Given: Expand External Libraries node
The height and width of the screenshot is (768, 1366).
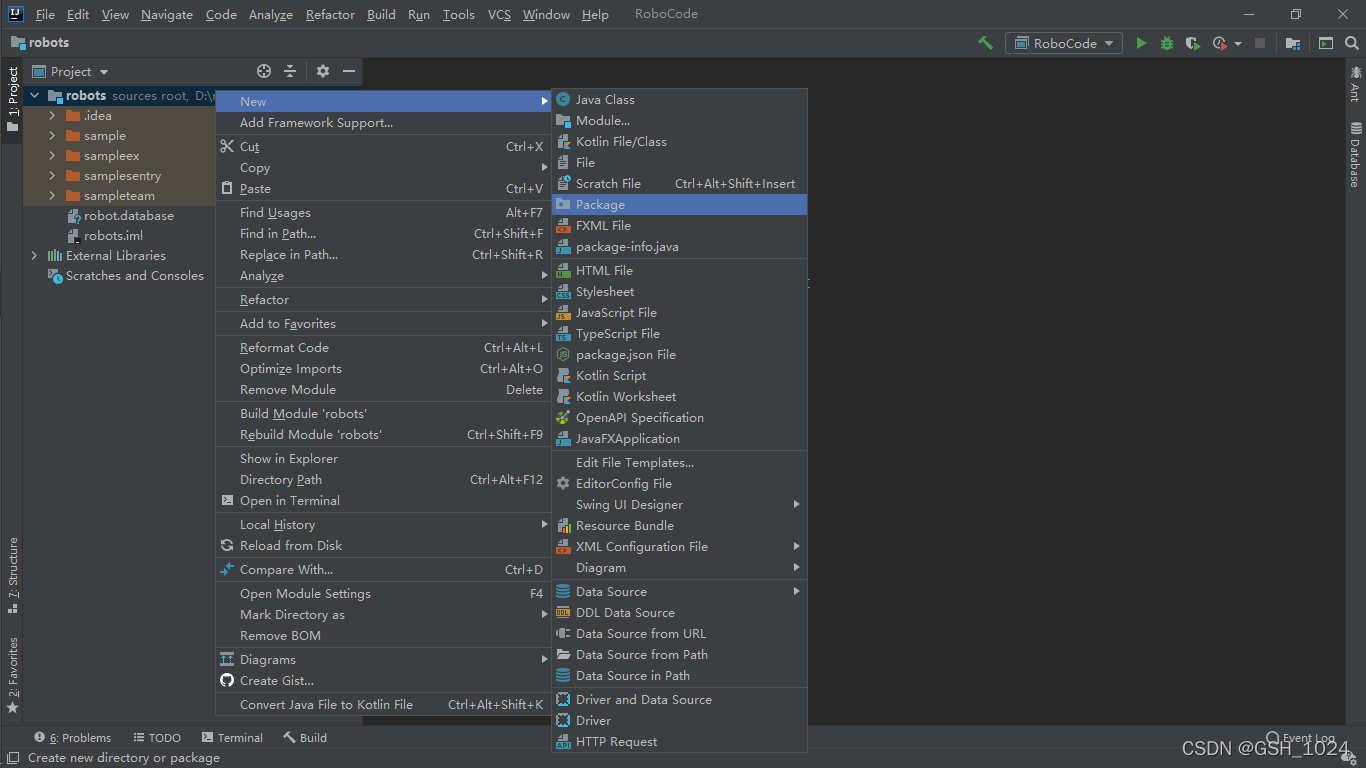Looking at the screenshot, I should coord(34,256).
